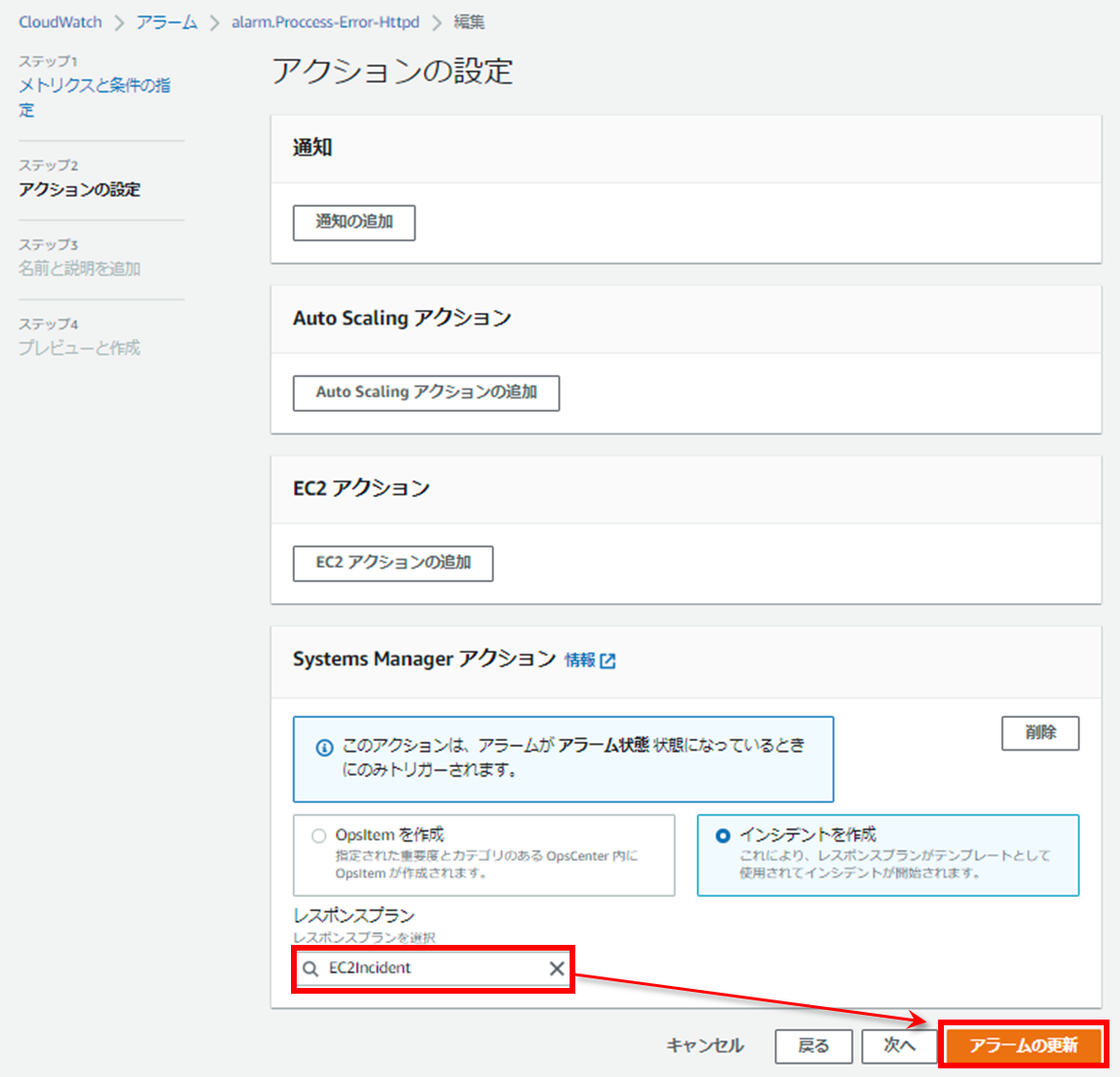
Task: Open the CloudWatch breadcrumb link
Action: pyautogui.click(x=60, y=22)
